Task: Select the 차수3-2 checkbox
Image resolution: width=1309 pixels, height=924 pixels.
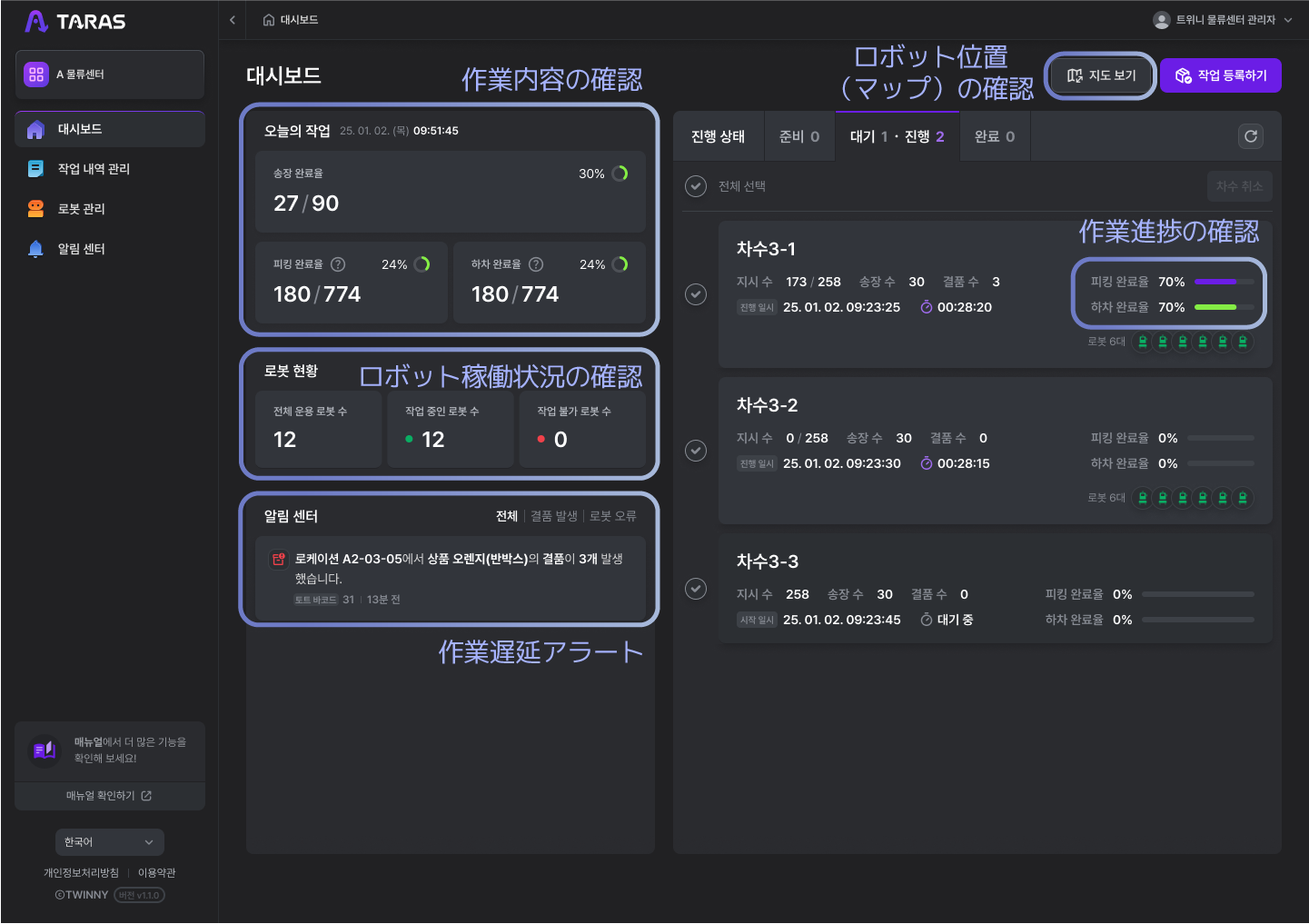Action: click(x=696, y=451)
